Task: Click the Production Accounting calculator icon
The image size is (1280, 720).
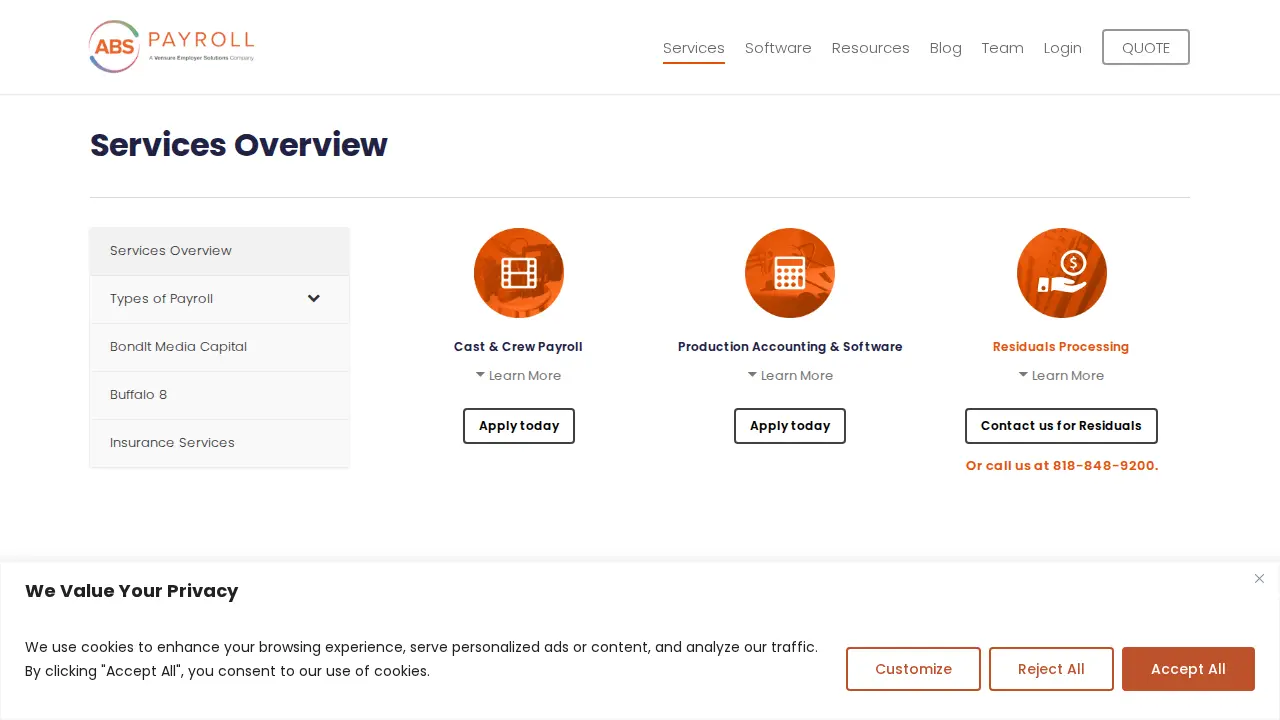Action: pyautogui.click(x=790, y=273)
